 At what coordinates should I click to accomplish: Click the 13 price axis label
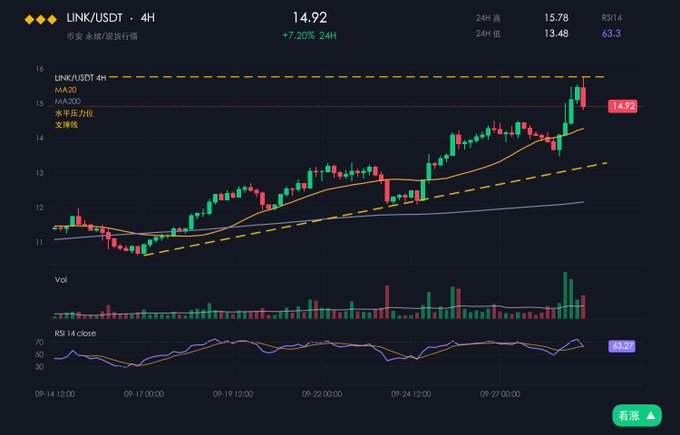coord(40,173)
